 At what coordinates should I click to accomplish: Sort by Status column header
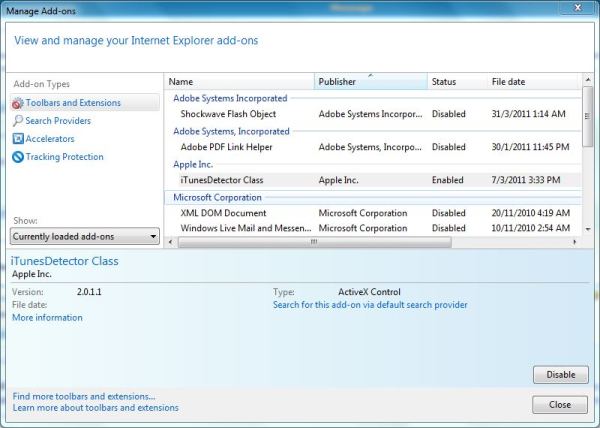pos(457,82)
